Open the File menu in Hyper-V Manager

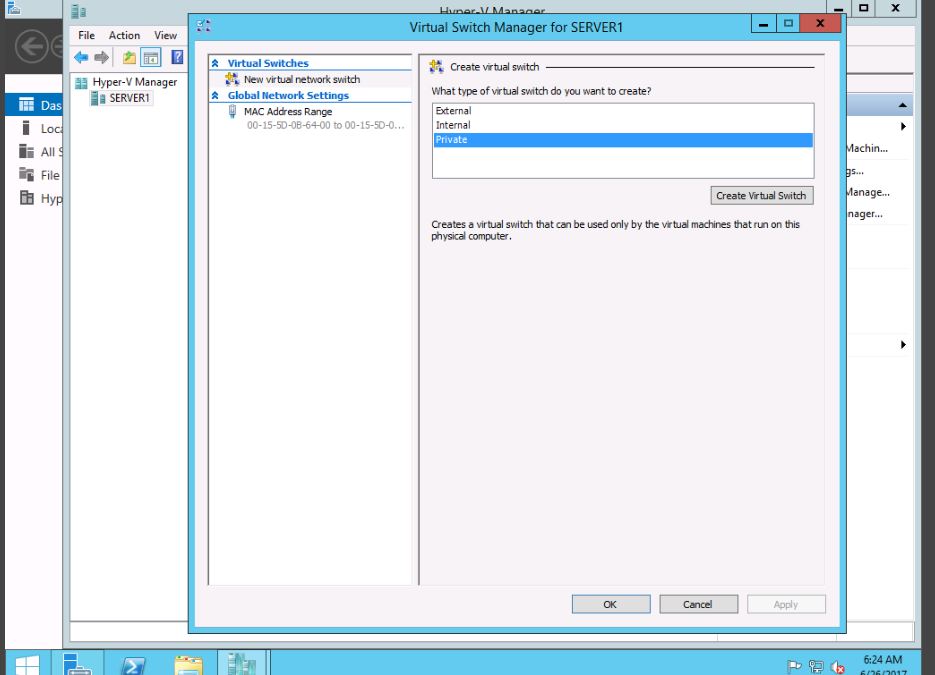point(86,35)
